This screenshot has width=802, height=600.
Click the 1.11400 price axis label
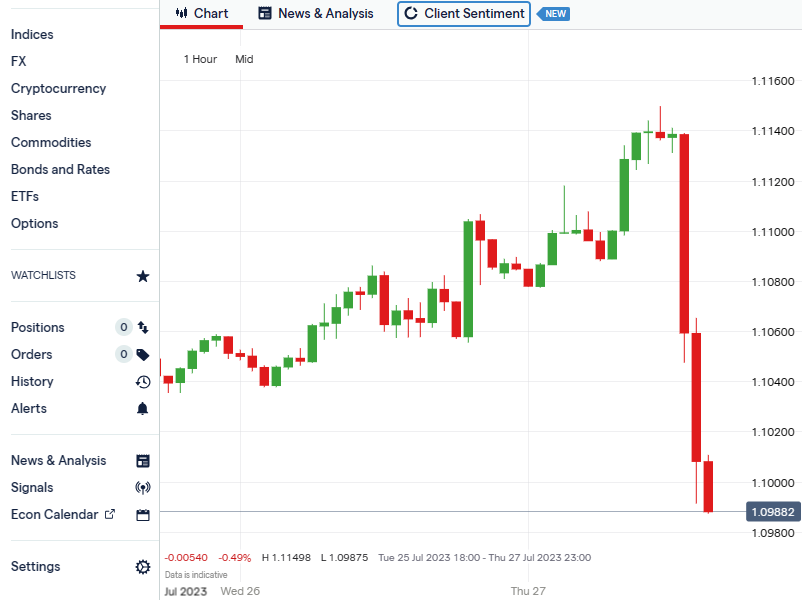pyautogui.click(x=773, y=131)
